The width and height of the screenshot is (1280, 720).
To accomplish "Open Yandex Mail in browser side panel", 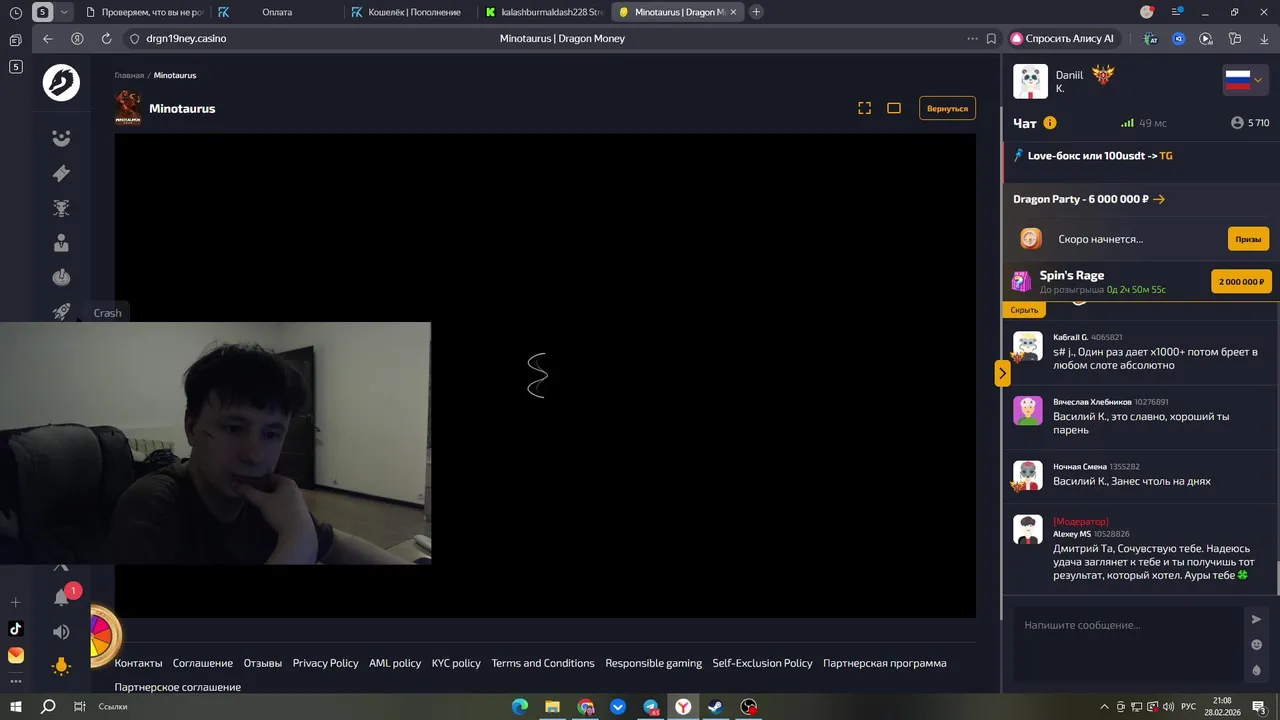I will point(15,656).
